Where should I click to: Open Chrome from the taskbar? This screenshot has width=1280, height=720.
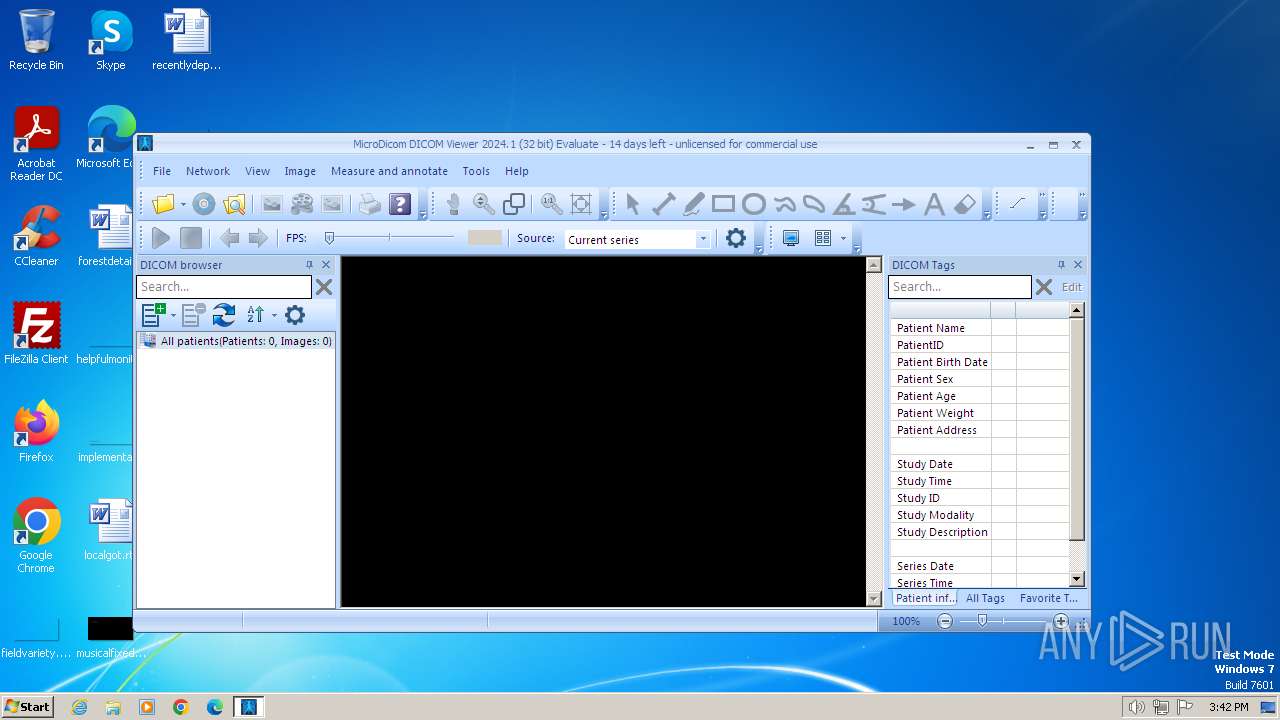click(x=181, y=707)
